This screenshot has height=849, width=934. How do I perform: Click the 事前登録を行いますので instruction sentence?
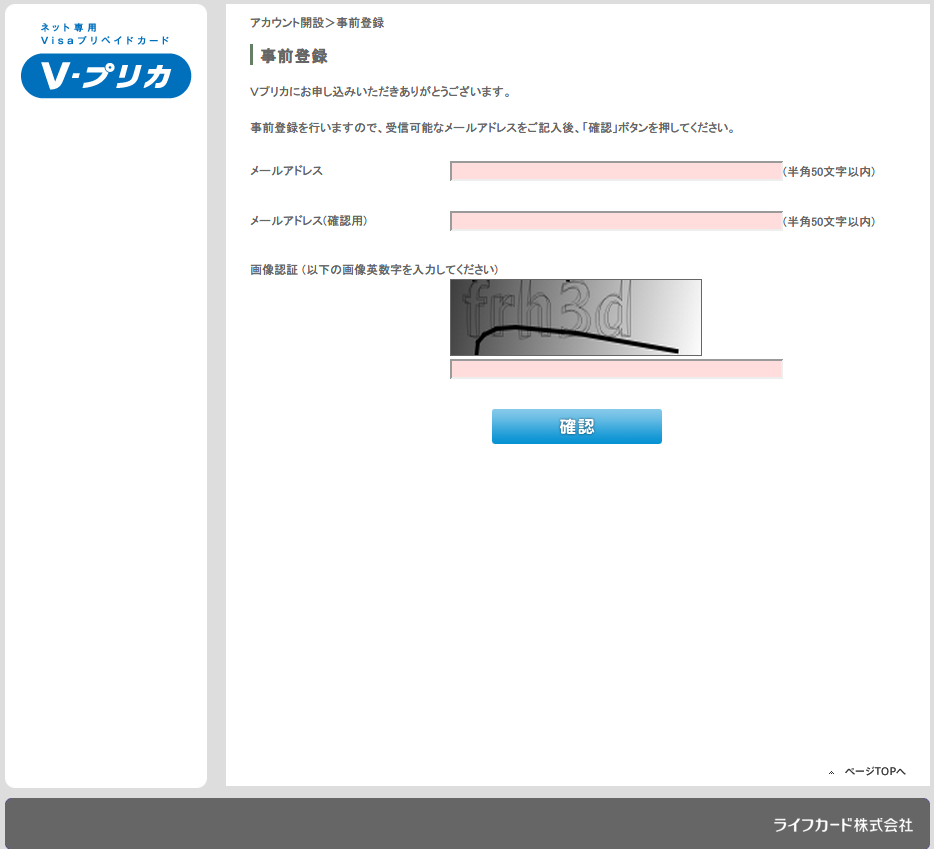click(493, 129)
